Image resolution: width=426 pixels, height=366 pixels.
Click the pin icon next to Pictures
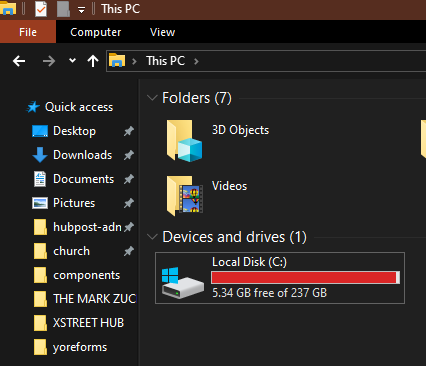click(129, 203)
